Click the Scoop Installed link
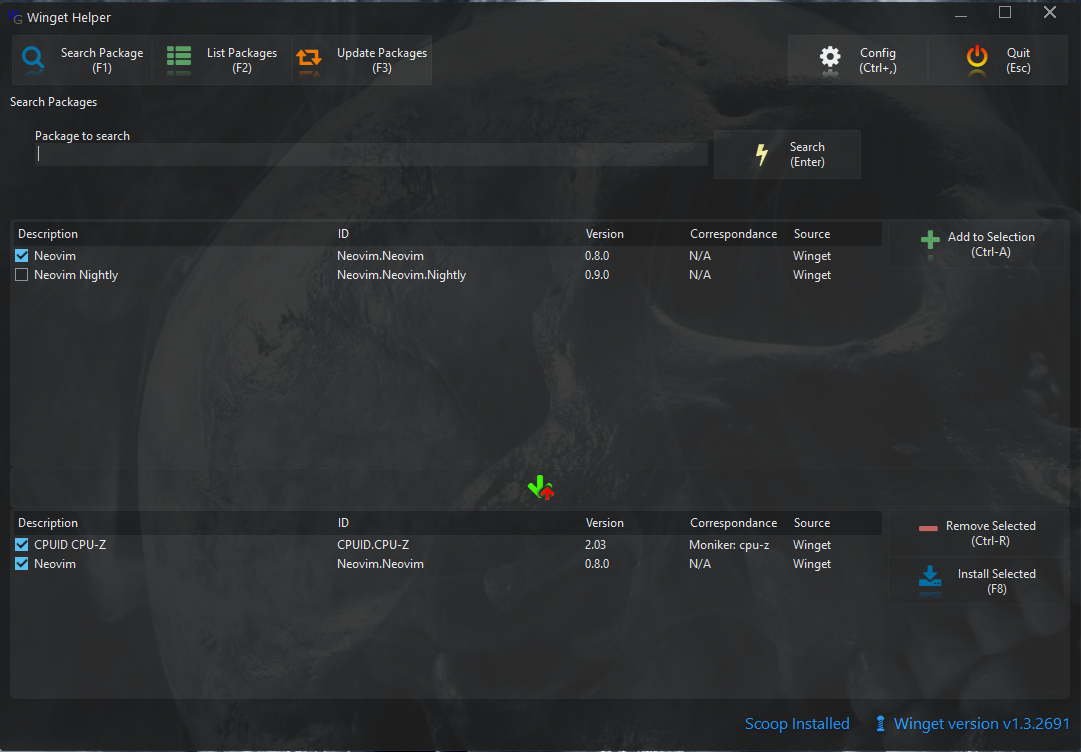 click(x=797, y=724)
